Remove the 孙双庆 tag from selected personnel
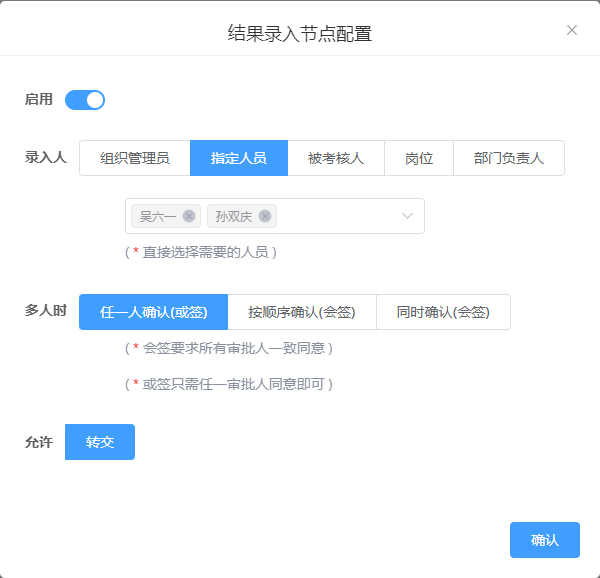 (265, 216)
